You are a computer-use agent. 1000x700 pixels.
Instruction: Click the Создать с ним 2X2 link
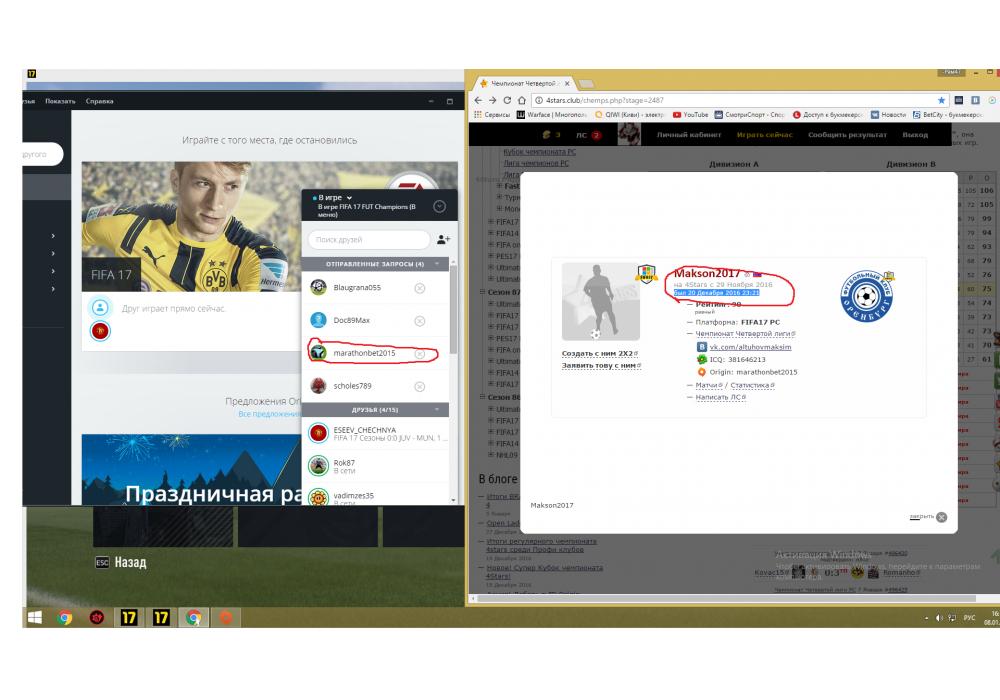599,353
